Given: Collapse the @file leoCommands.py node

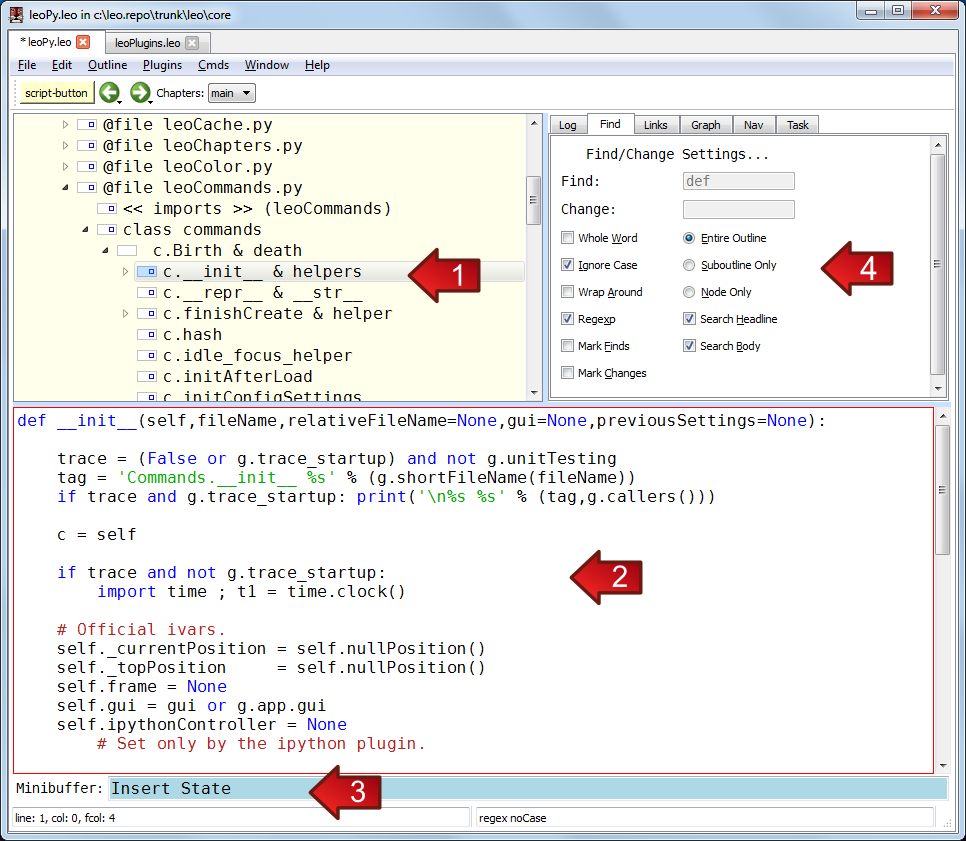Looking at the screenshot, I should point(65,187).
